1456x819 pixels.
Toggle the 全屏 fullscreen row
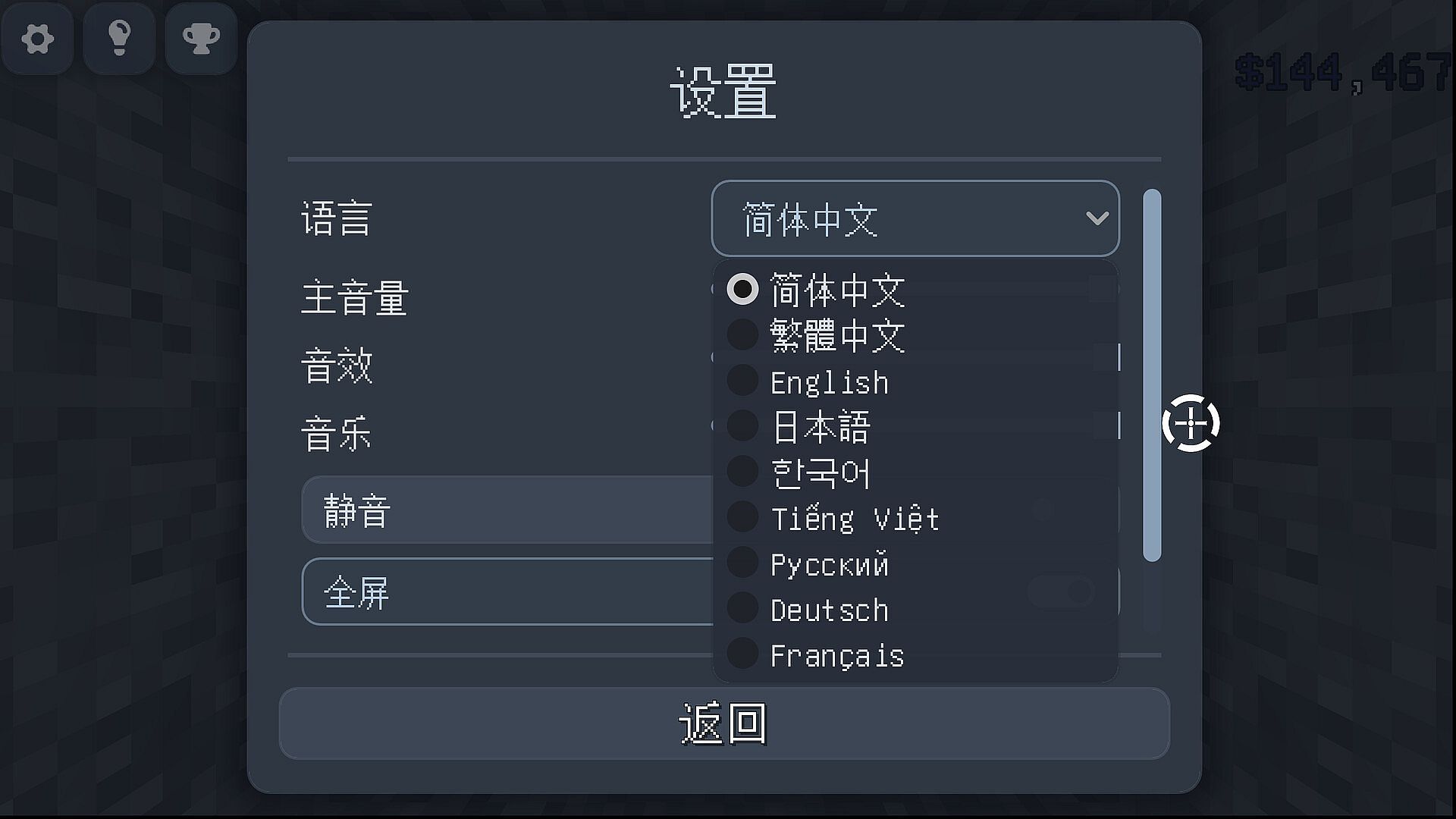click(x=711, y=591)
